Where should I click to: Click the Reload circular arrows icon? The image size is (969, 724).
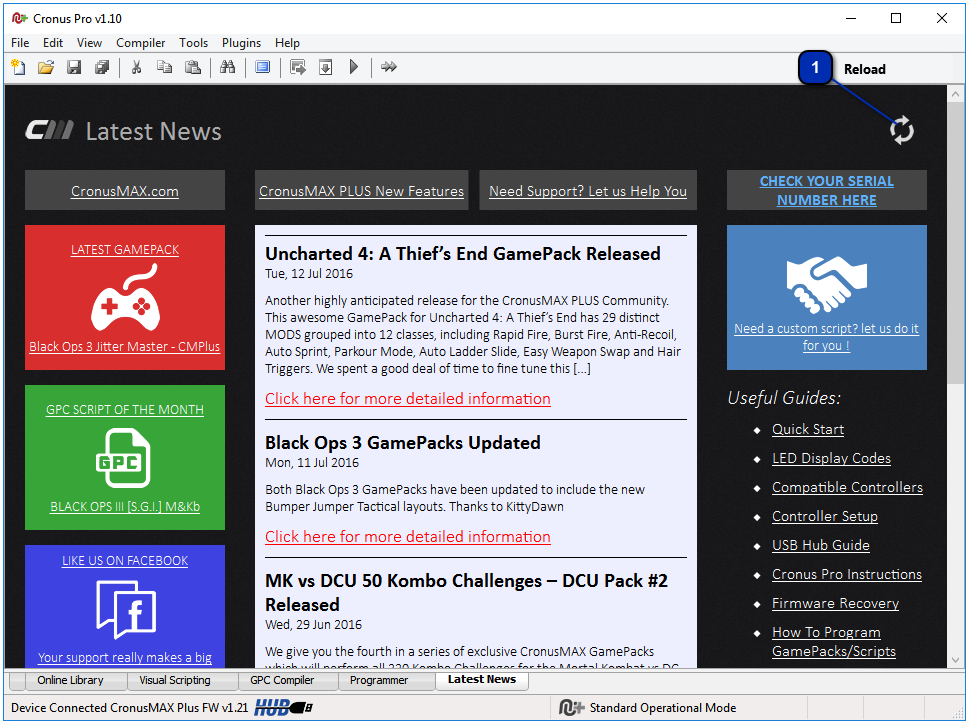902,130
